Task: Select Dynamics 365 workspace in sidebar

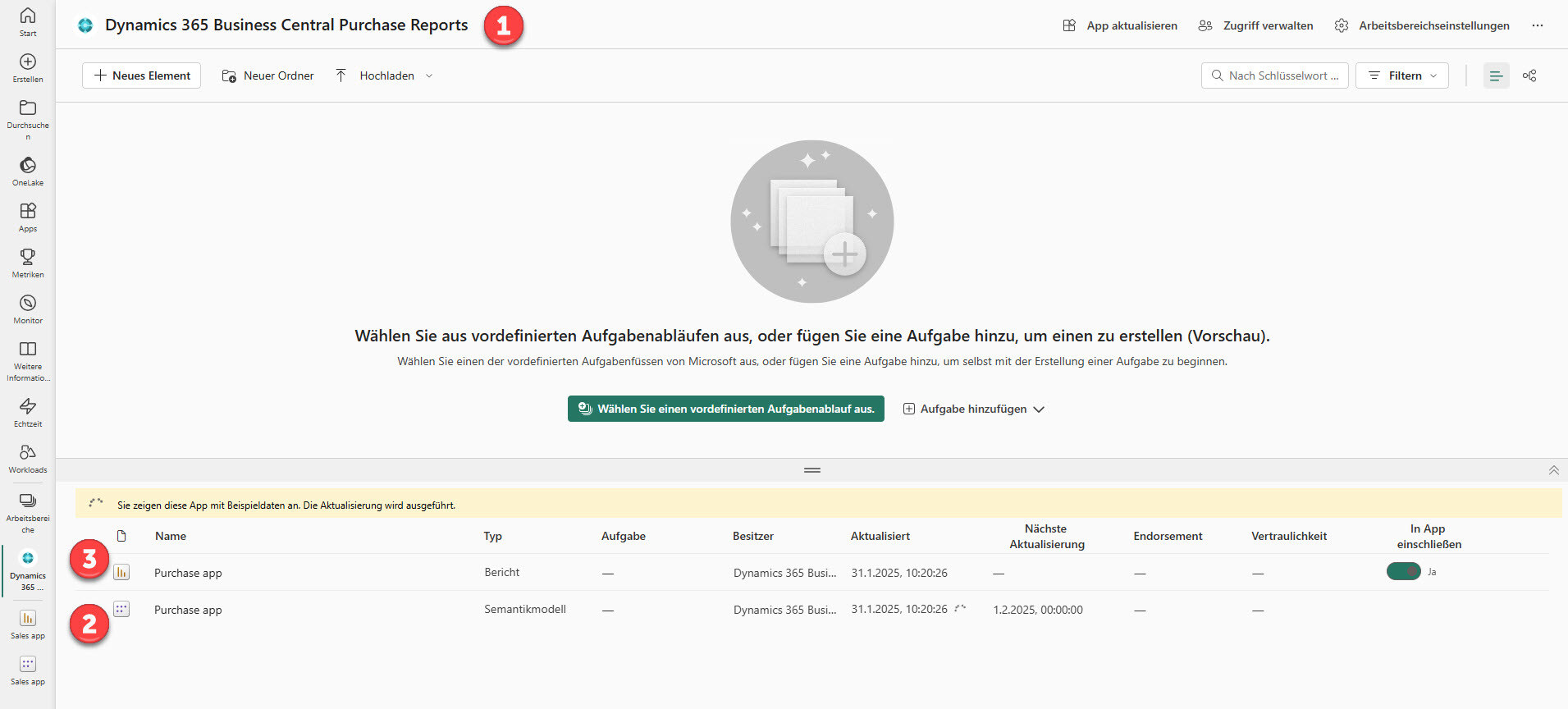Action: click(28, 569)
